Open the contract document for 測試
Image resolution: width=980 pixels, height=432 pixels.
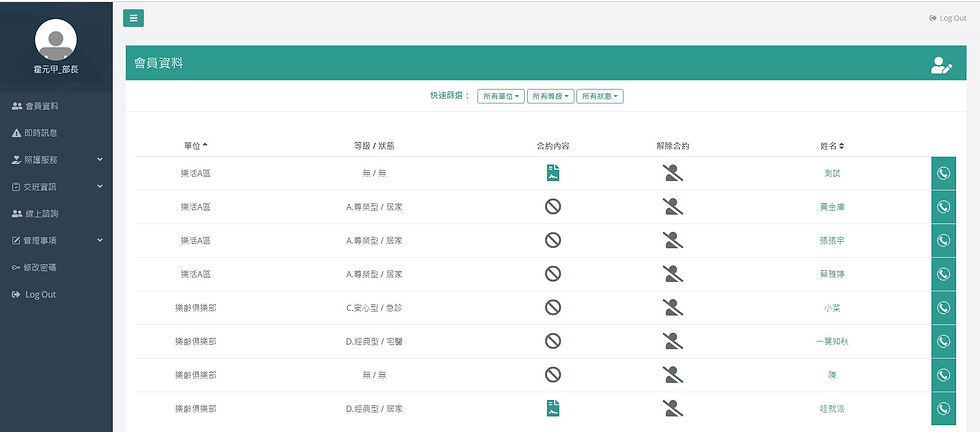click(552, 173)
